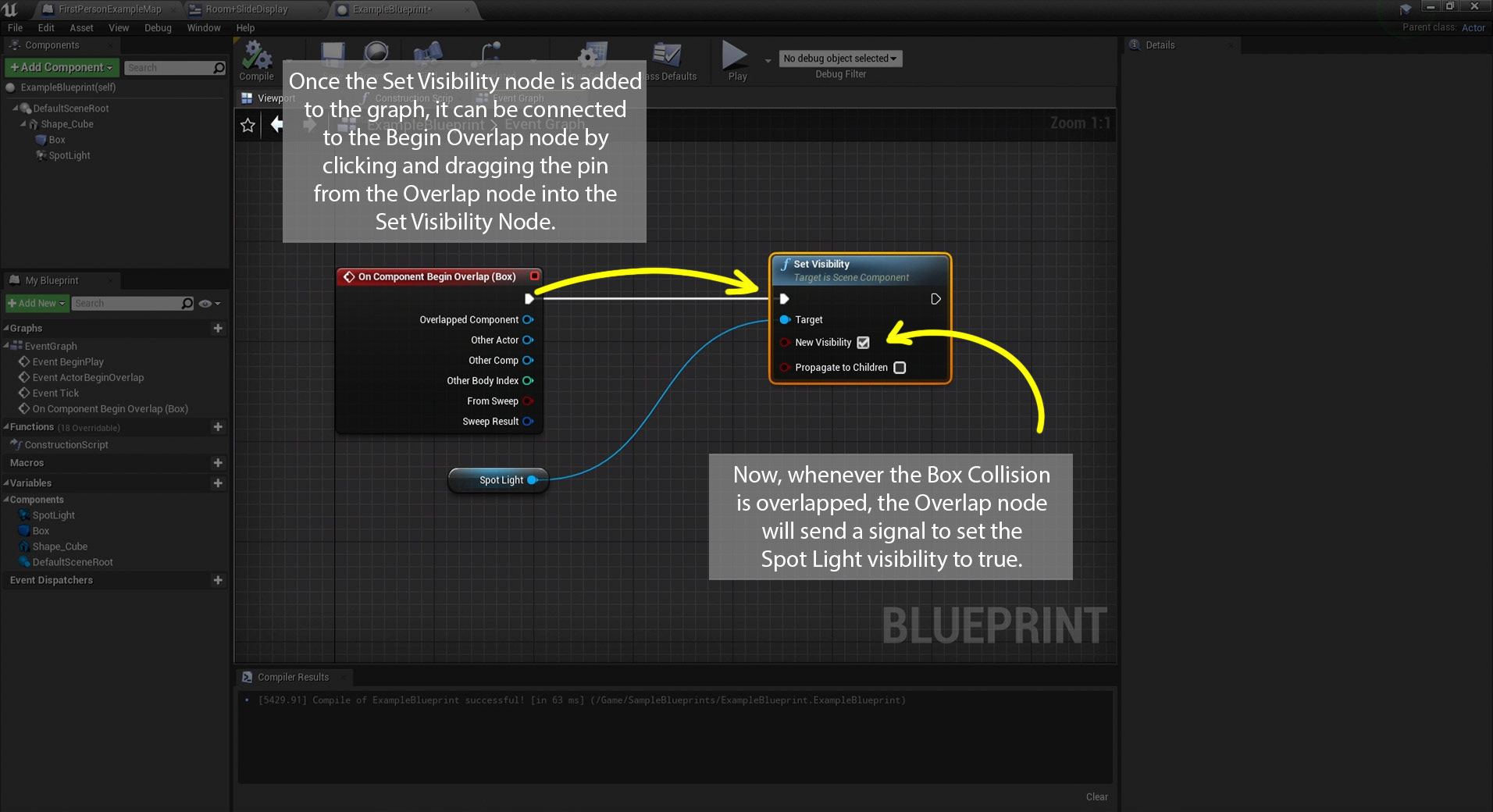
Task: Click the Sweep Result output pin
Action: (x=528, y=421)
